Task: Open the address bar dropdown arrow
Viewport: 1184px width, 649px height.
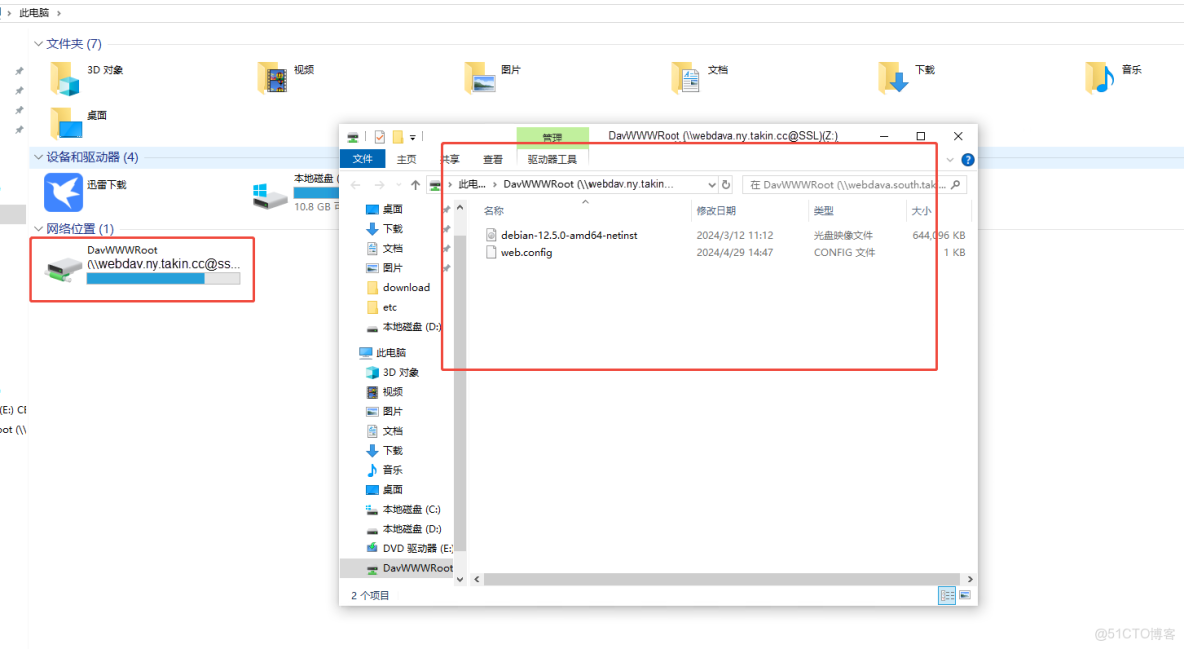Action: click(714, 184)
